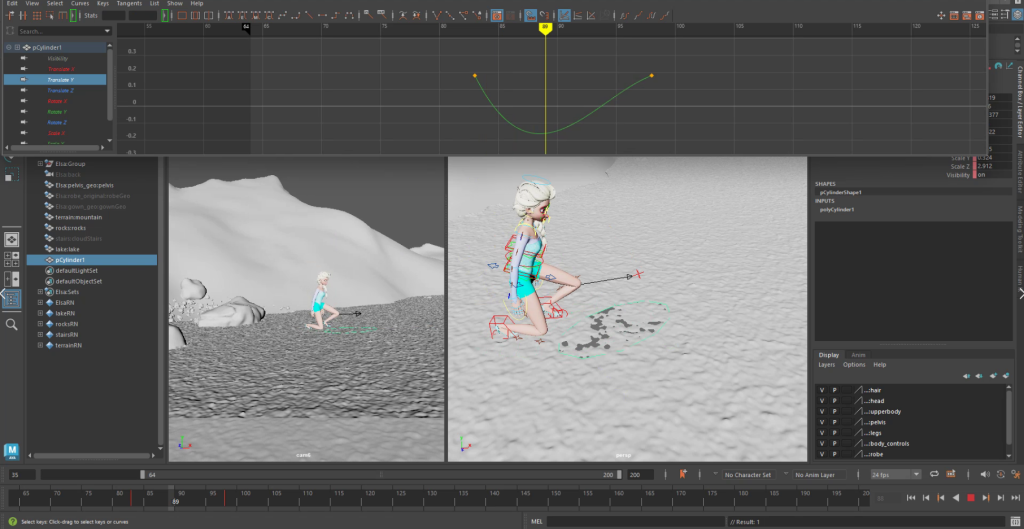The image size is (1024, 529).
Task: Select the Visibility channel
Action: click(x=55, y=58)
